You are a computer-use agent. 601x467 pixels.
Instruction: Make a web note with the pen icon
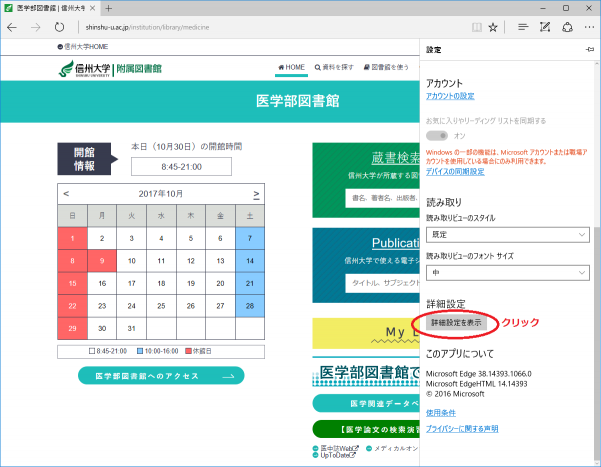545,27
